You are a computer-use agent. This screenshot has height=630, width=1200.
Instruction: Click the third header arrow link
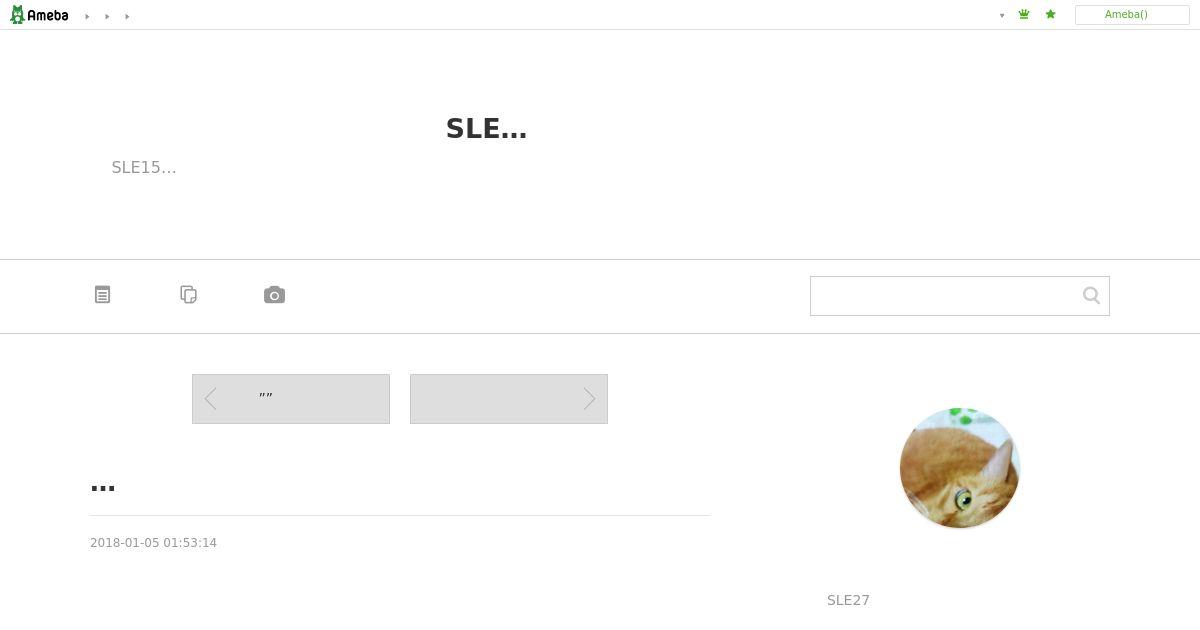[x=127, y=16]
